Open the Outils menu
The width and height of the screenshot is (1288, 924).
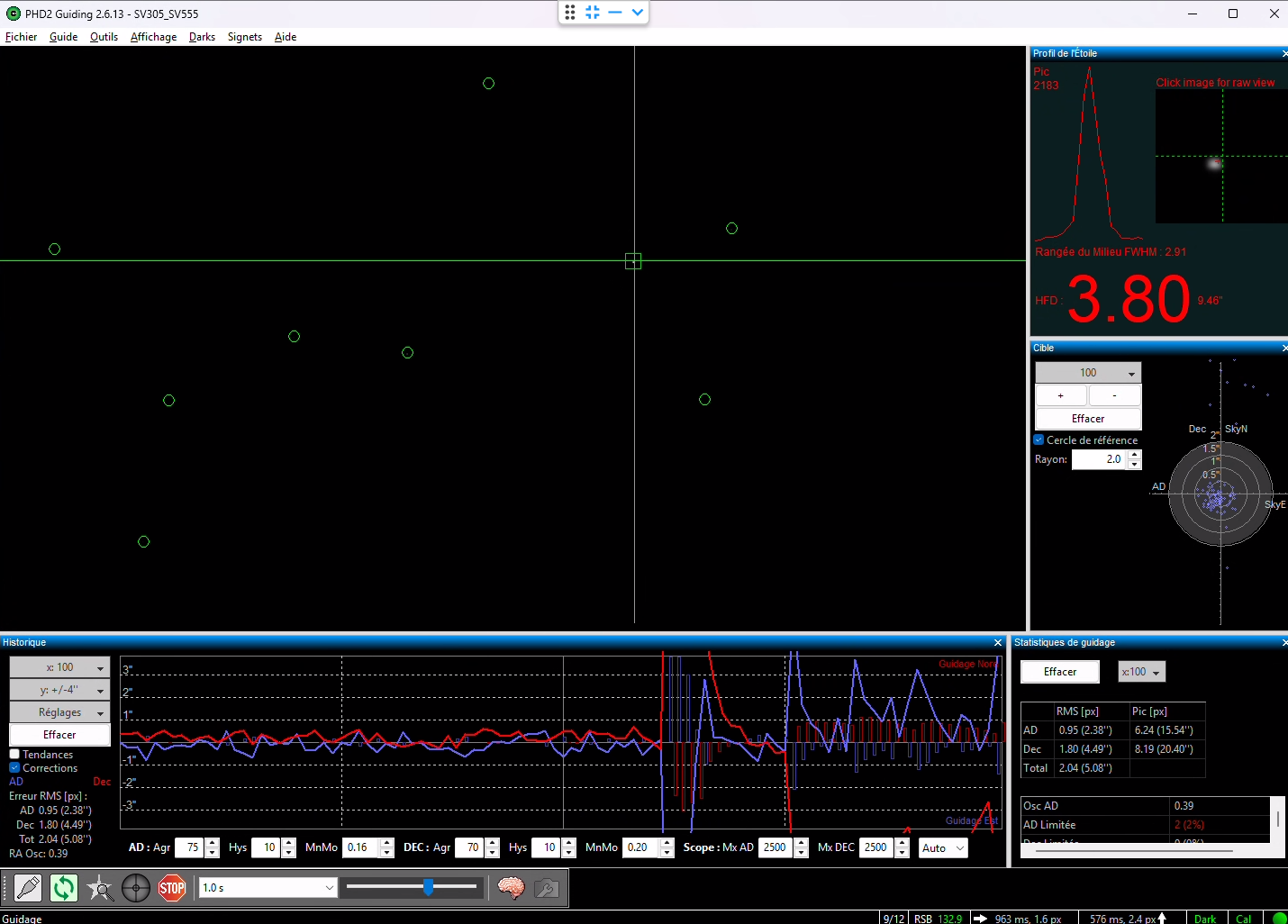click(x=104, y=37)
